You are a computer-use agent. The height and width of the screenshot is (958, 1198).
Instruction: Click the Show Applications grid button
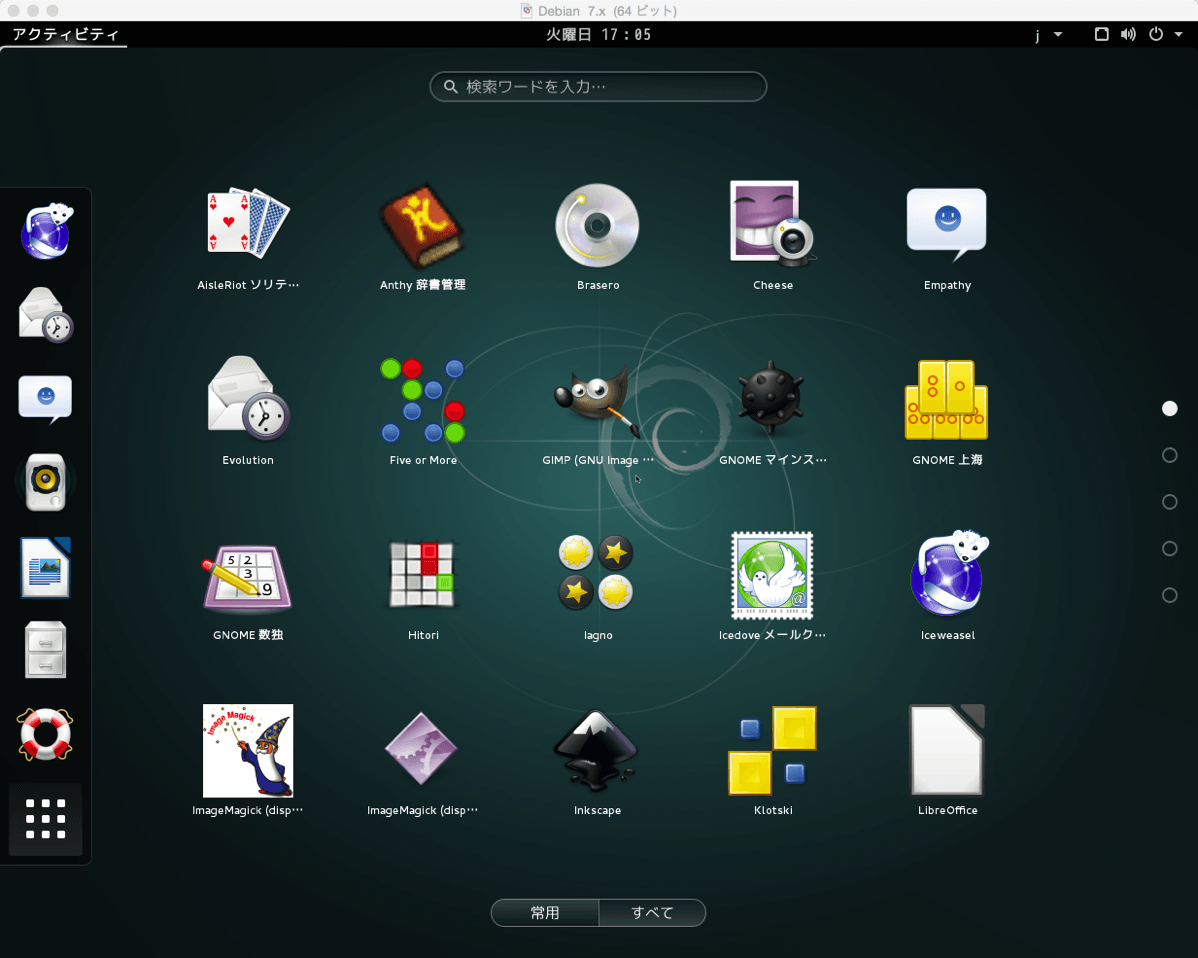(x=46, y=819)
